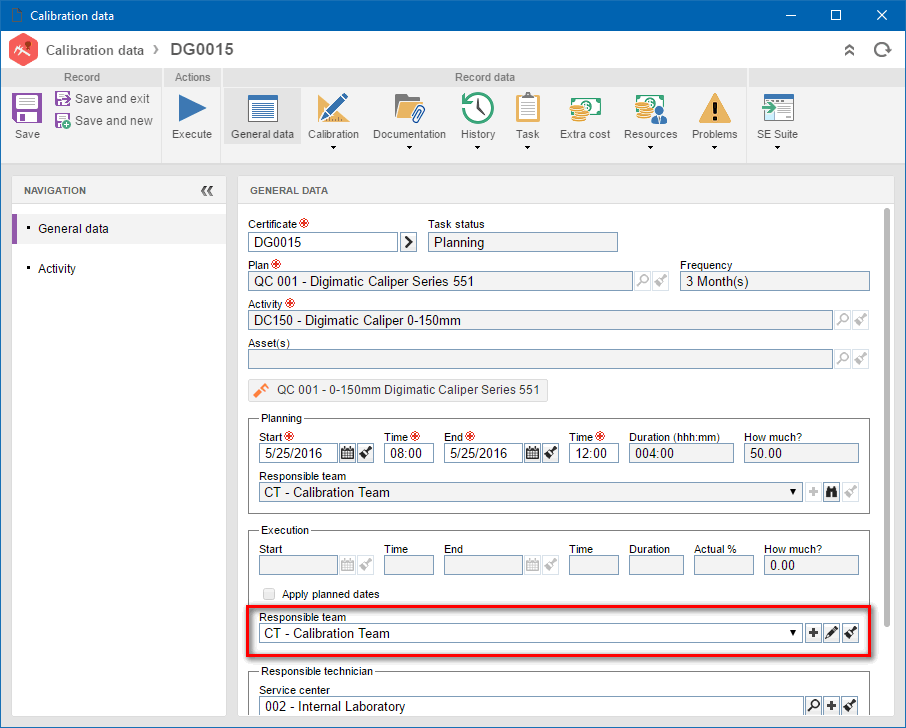Image resolution: width=906 pixels, height=728 pixels.
Task: Click the Planning How much field 50.00
Action: coord(801,453)
